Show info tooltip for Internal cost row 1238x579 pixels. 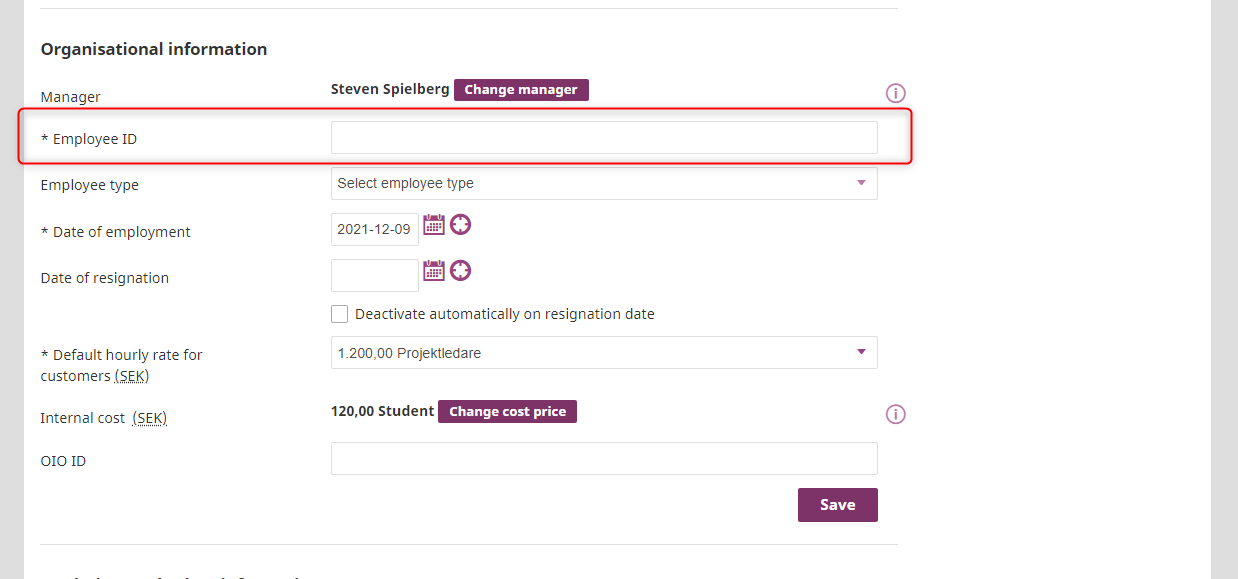896,414
